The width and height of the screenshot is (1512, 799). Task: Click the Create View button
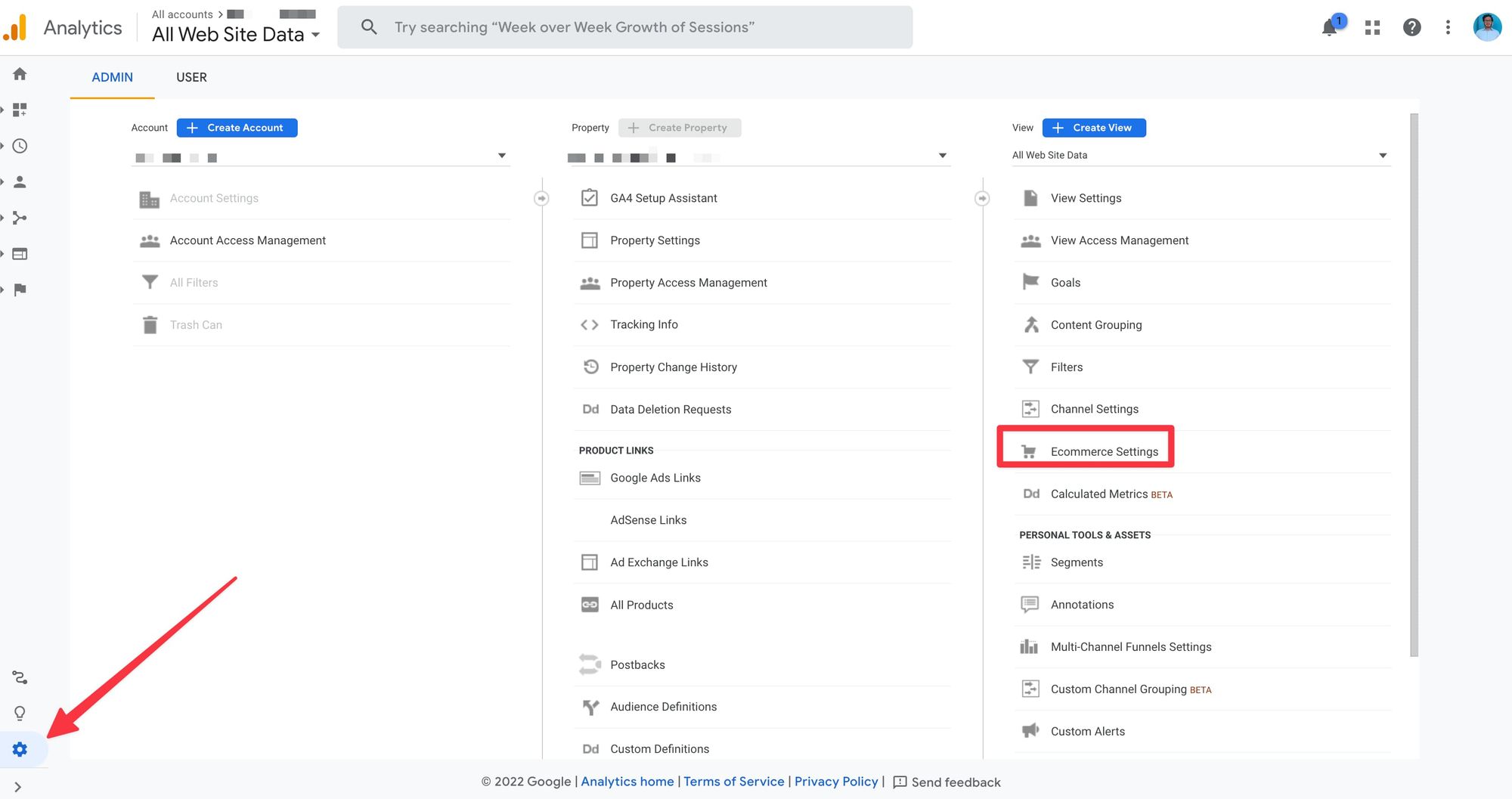[x=1094, y=128]
